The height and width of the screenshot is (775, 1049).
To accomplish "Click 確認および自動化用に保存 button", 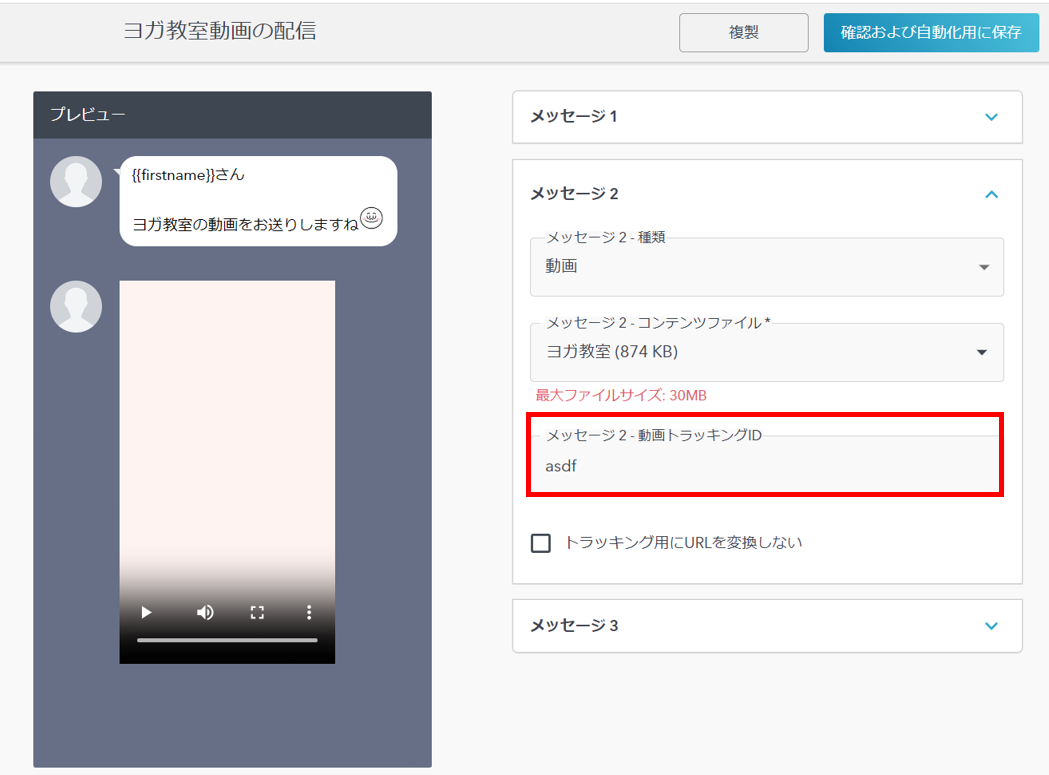I will [931, 33].
